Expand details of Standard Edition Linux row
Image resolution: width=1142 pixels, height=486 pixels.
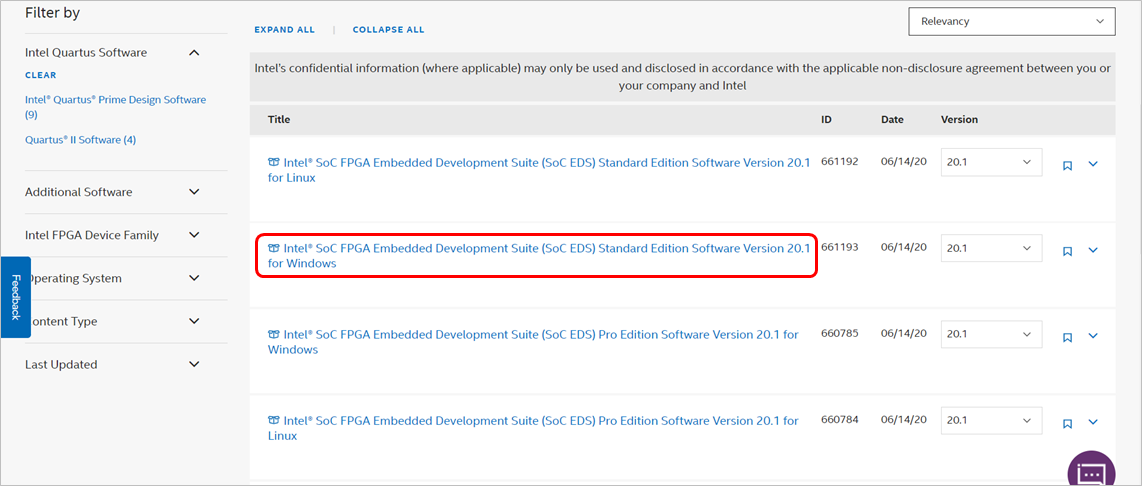[x=1092, y=165]
